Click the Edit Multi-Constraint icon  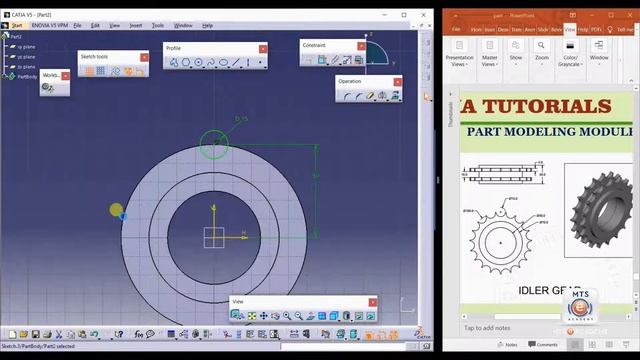point(359,60)
